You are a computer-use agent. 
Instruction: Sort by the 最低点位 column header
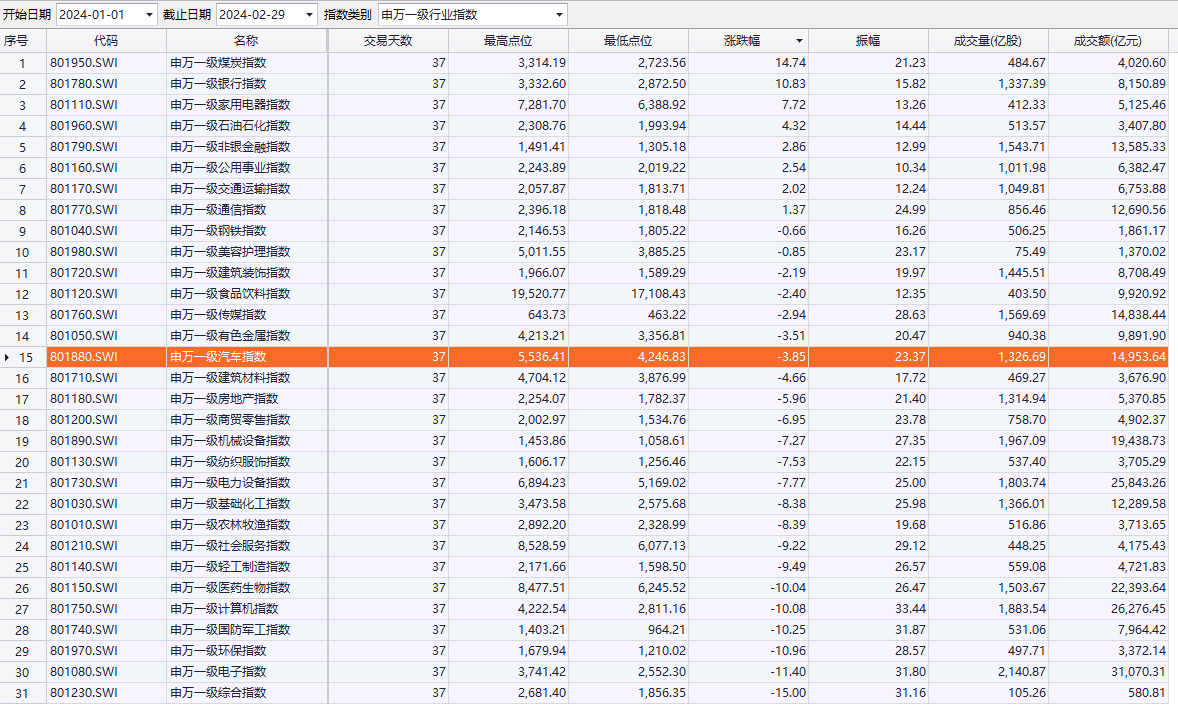pos(629,41)
